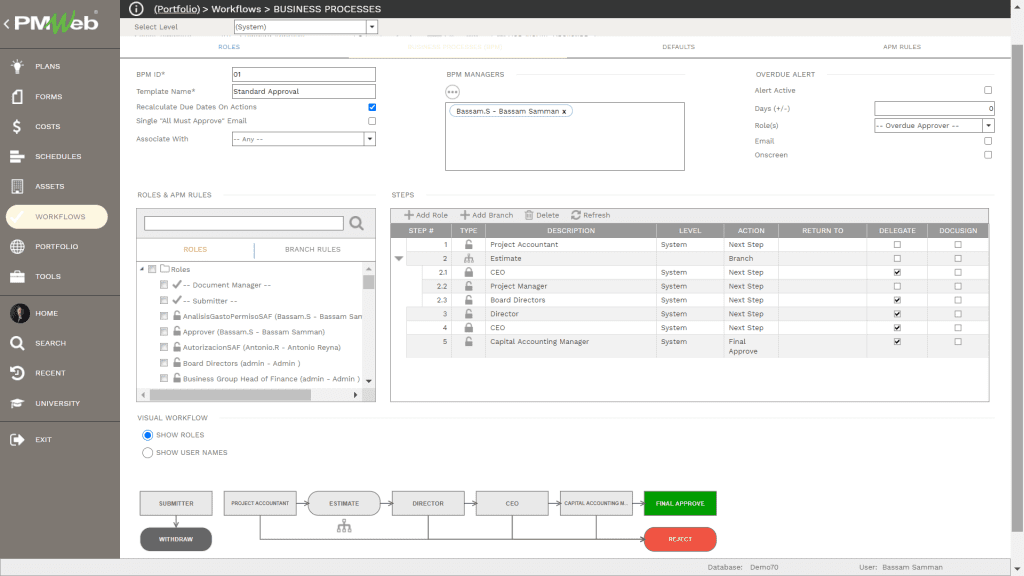Click the Withdraw workflow node
The width and height of the screenshot is (1024, 576).
[176, 539]
